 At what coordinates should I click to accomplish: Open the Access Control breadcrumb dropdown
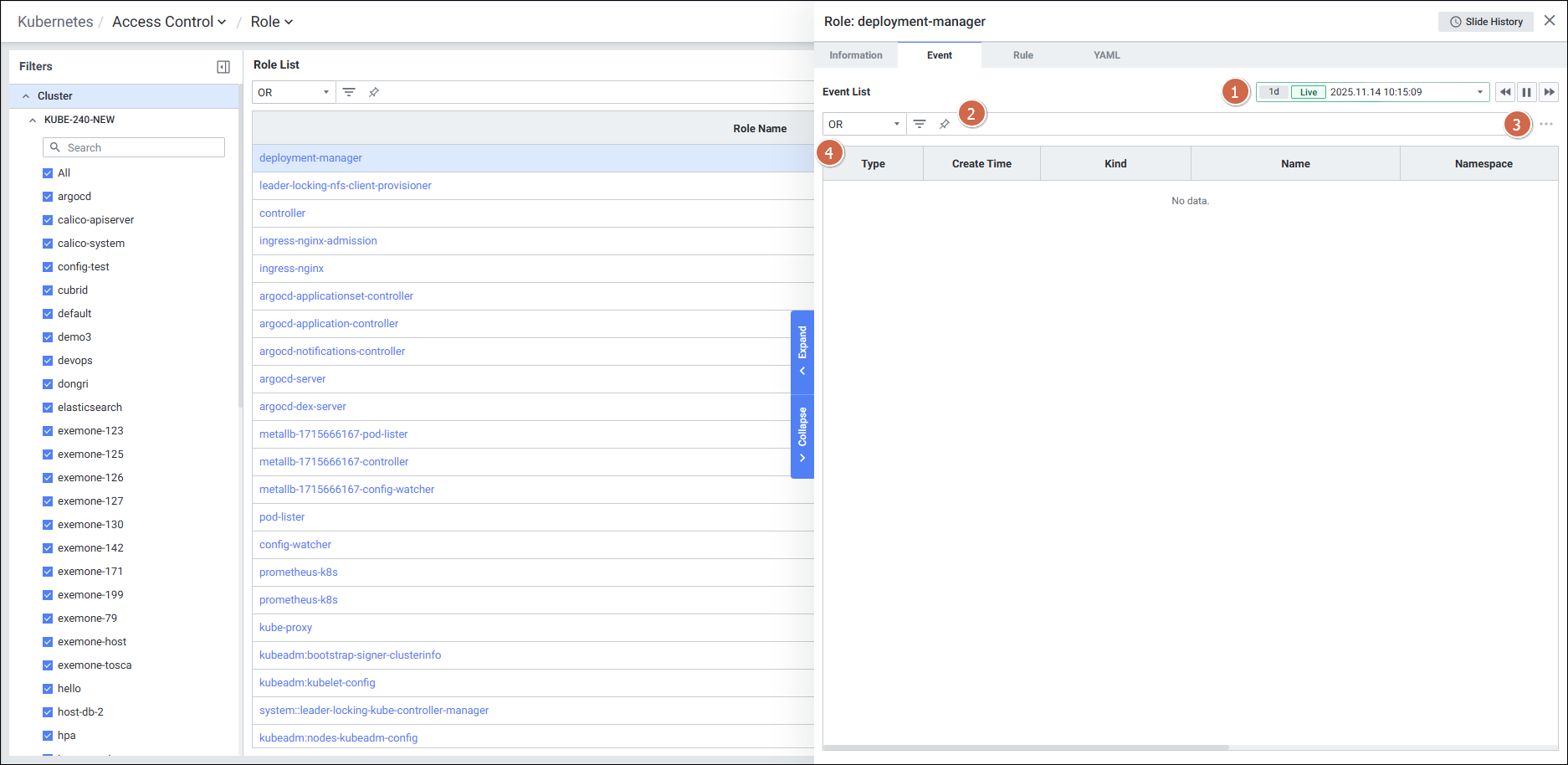pos(169,22)
